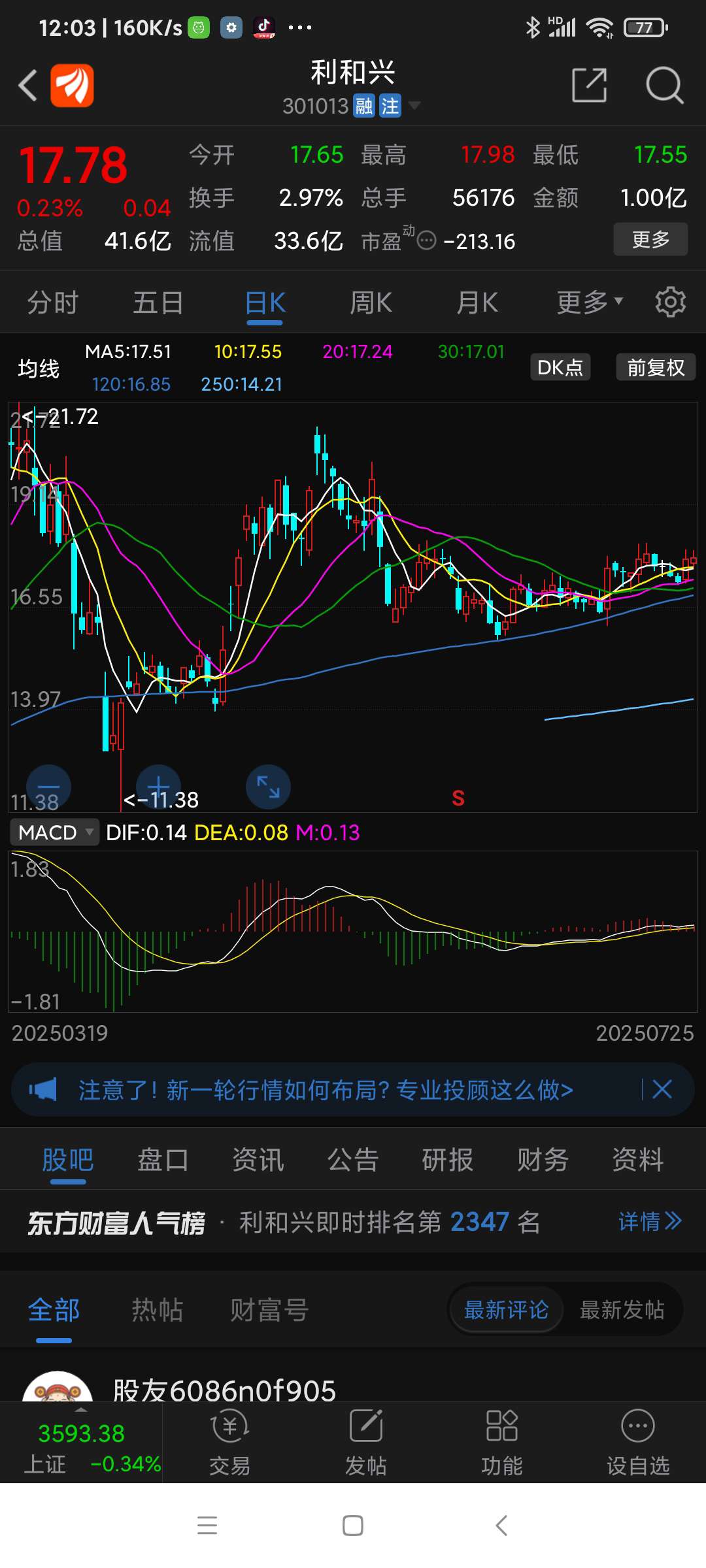Tap Android recent apps menu button

207,1526
